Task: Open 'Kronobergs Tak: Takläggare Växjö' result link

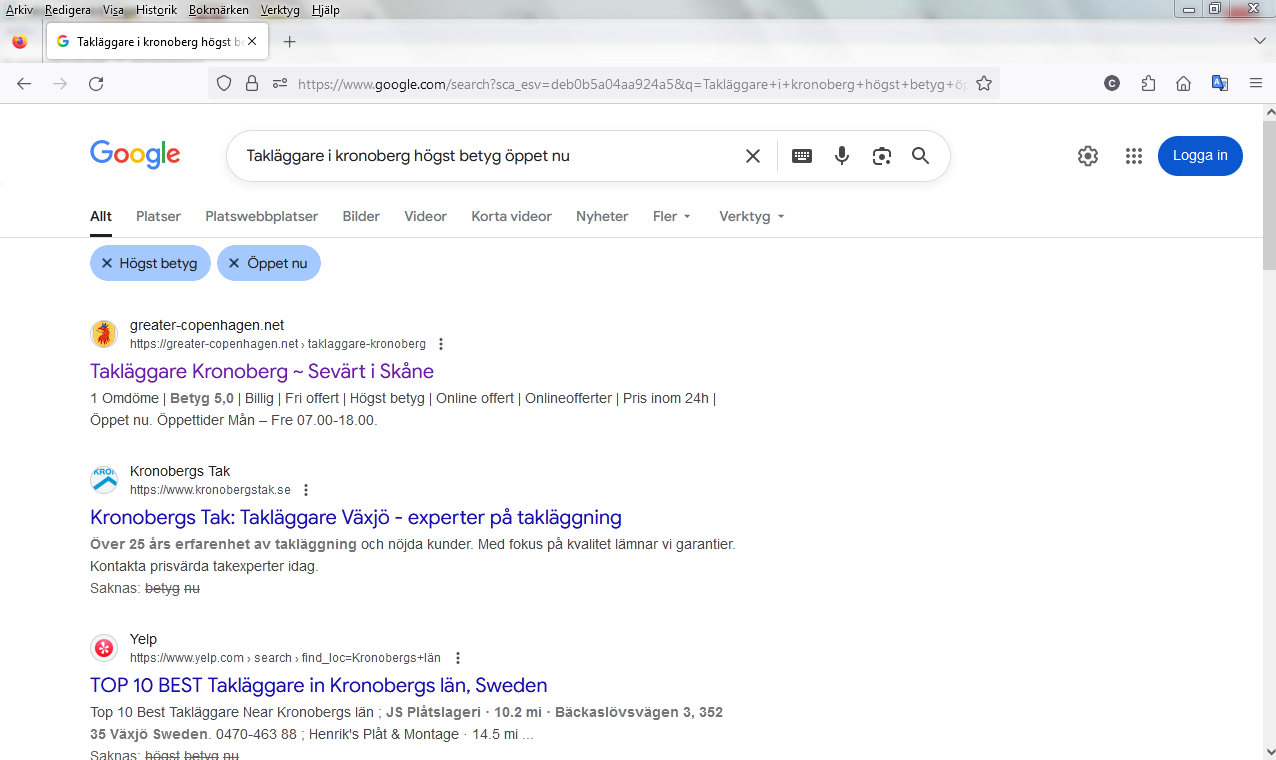Action: (355, 517)
